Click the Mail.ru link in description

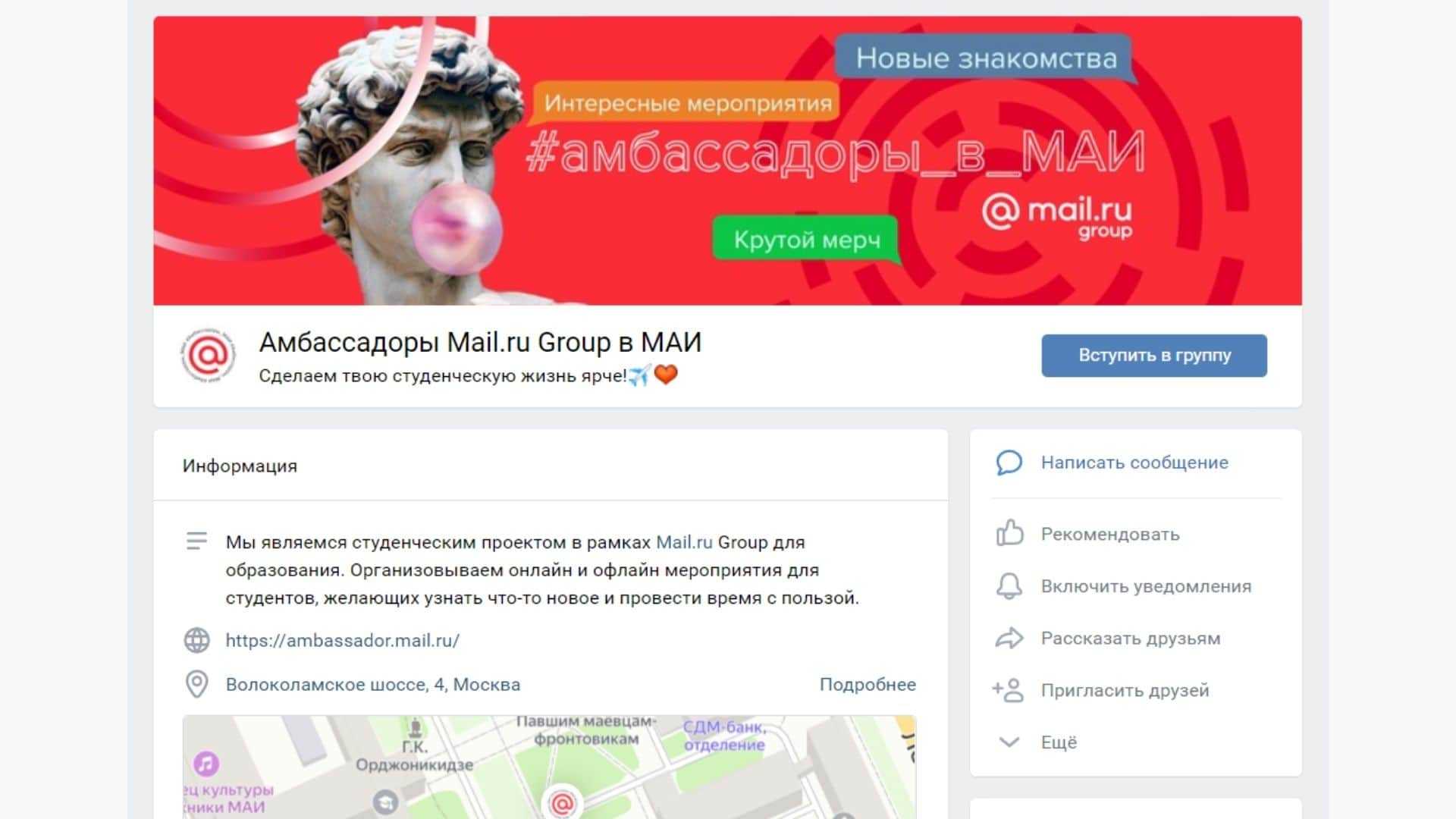pos(684,542)
